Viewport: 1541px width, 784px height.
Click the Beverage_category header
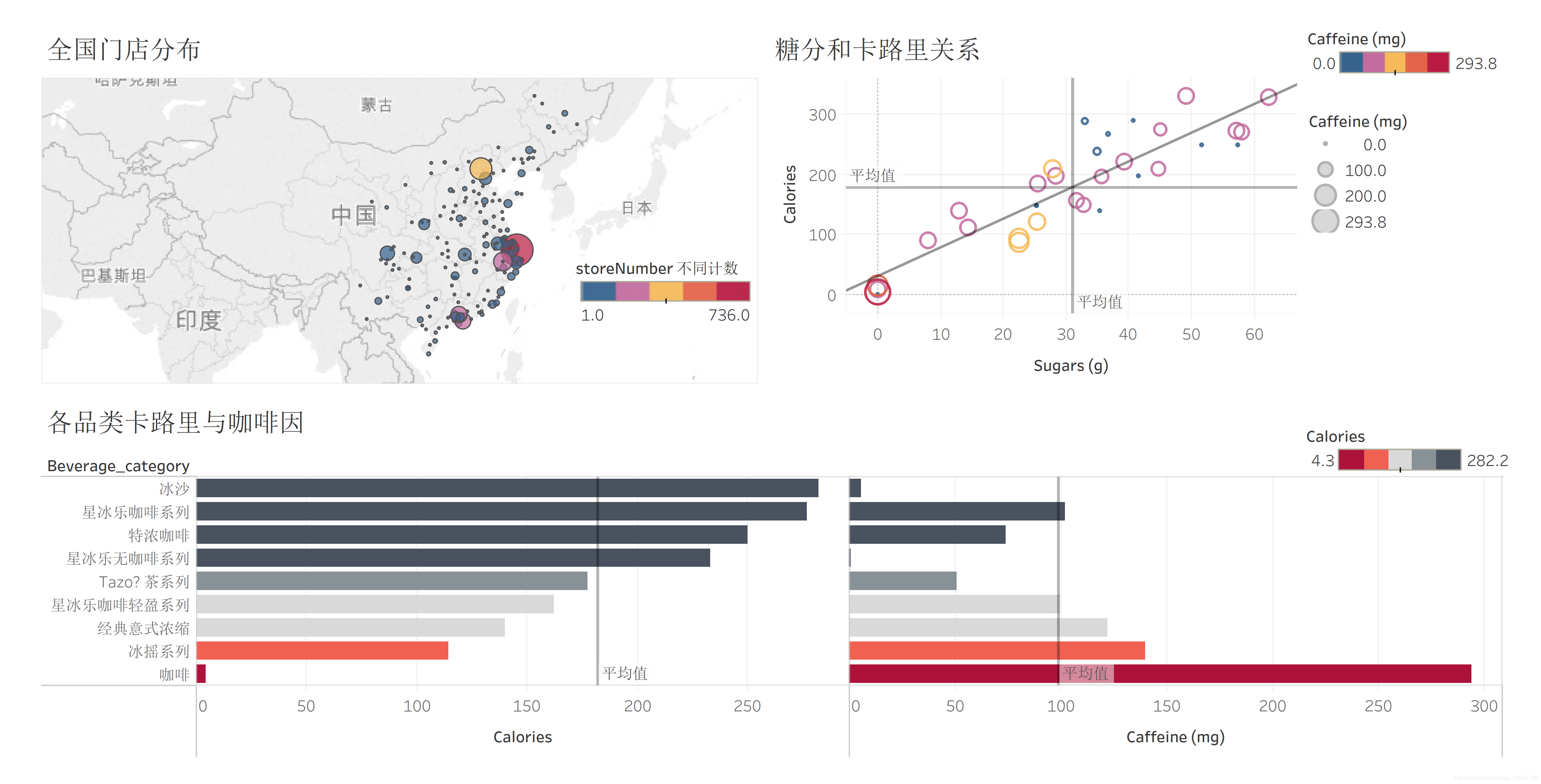click(x=118, y=466)
